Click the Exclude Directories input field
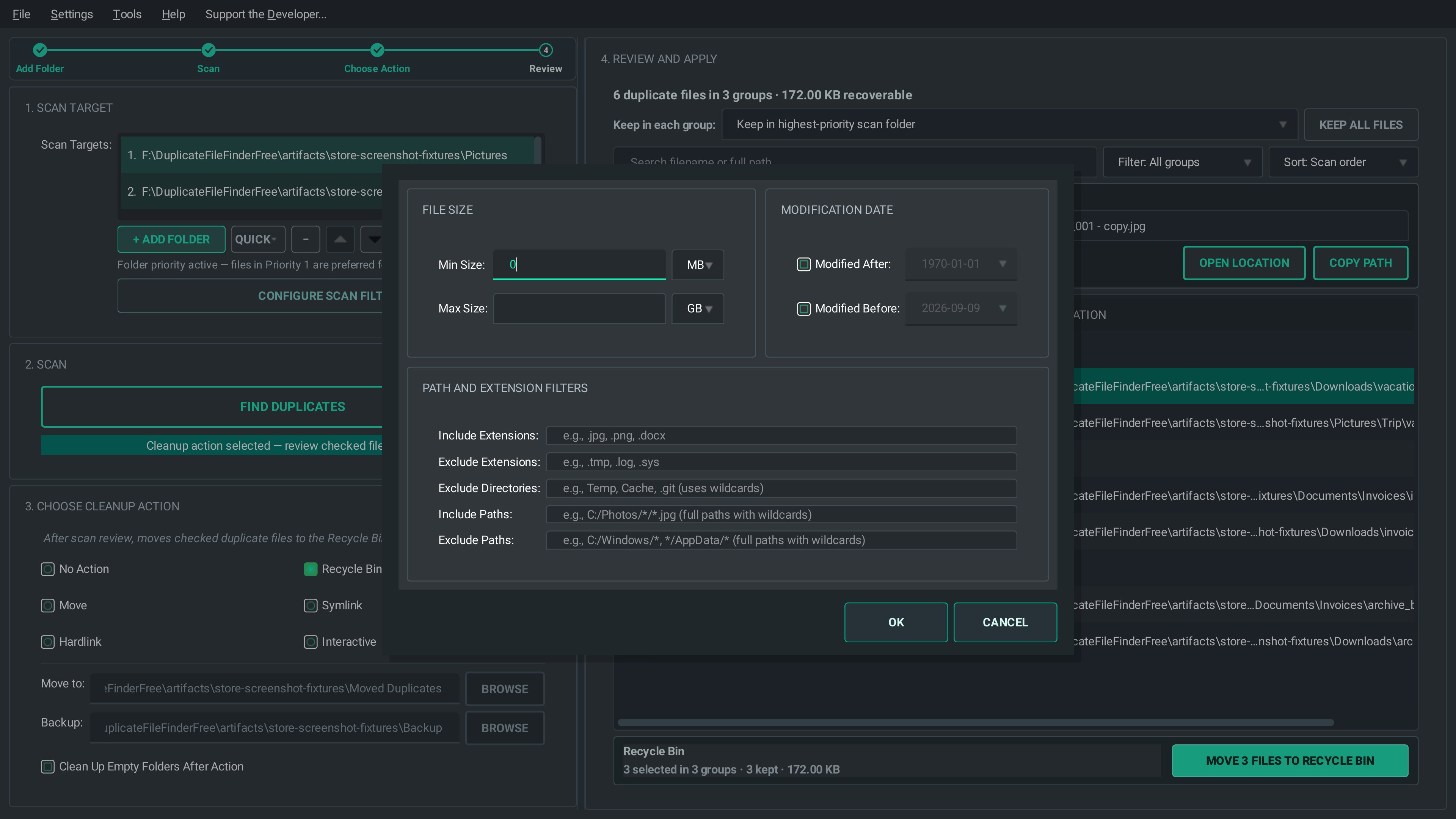The image size is (1456, 819). click(x=781, y=488)
